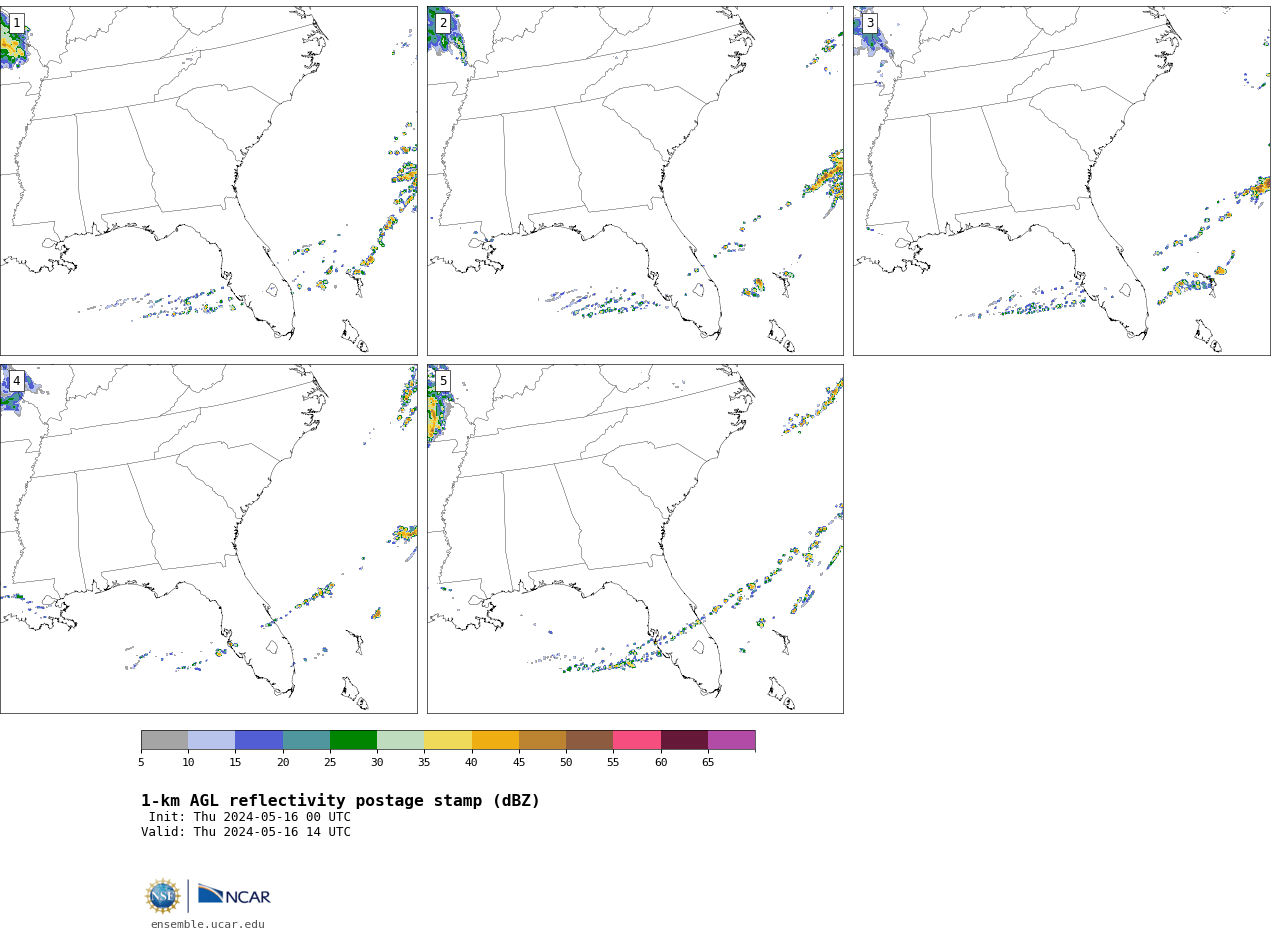Click the ensemble.ucar.edu text

tap(208, 925)
